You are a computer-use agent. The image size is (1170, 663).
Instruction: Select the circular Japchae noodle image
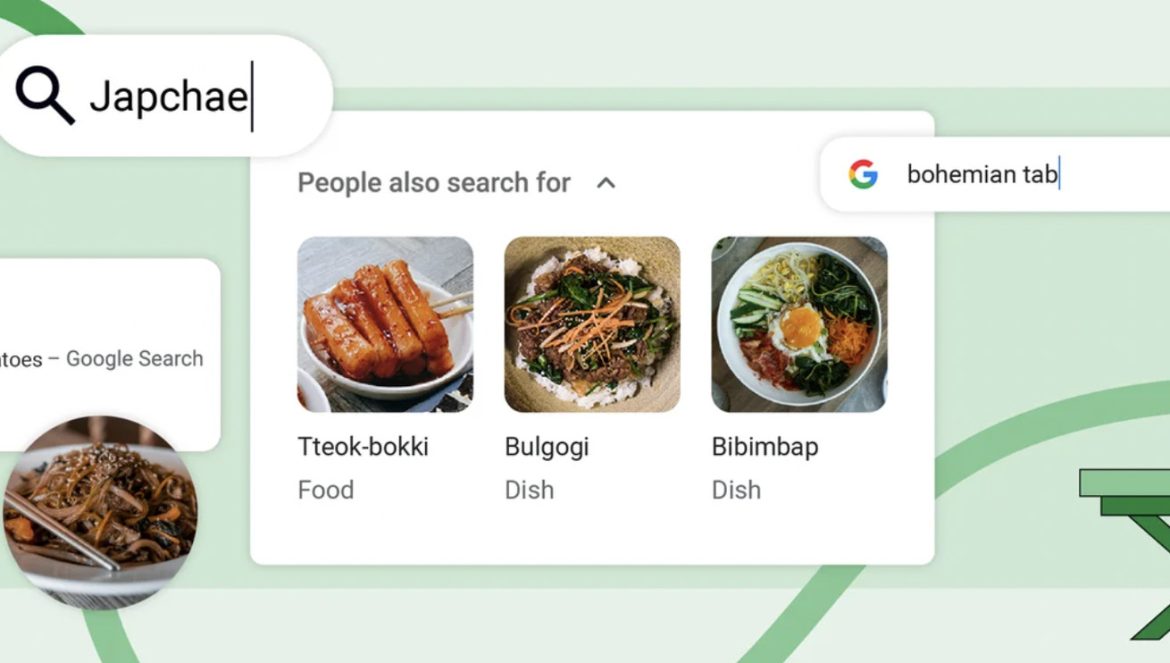click(100, 512)
